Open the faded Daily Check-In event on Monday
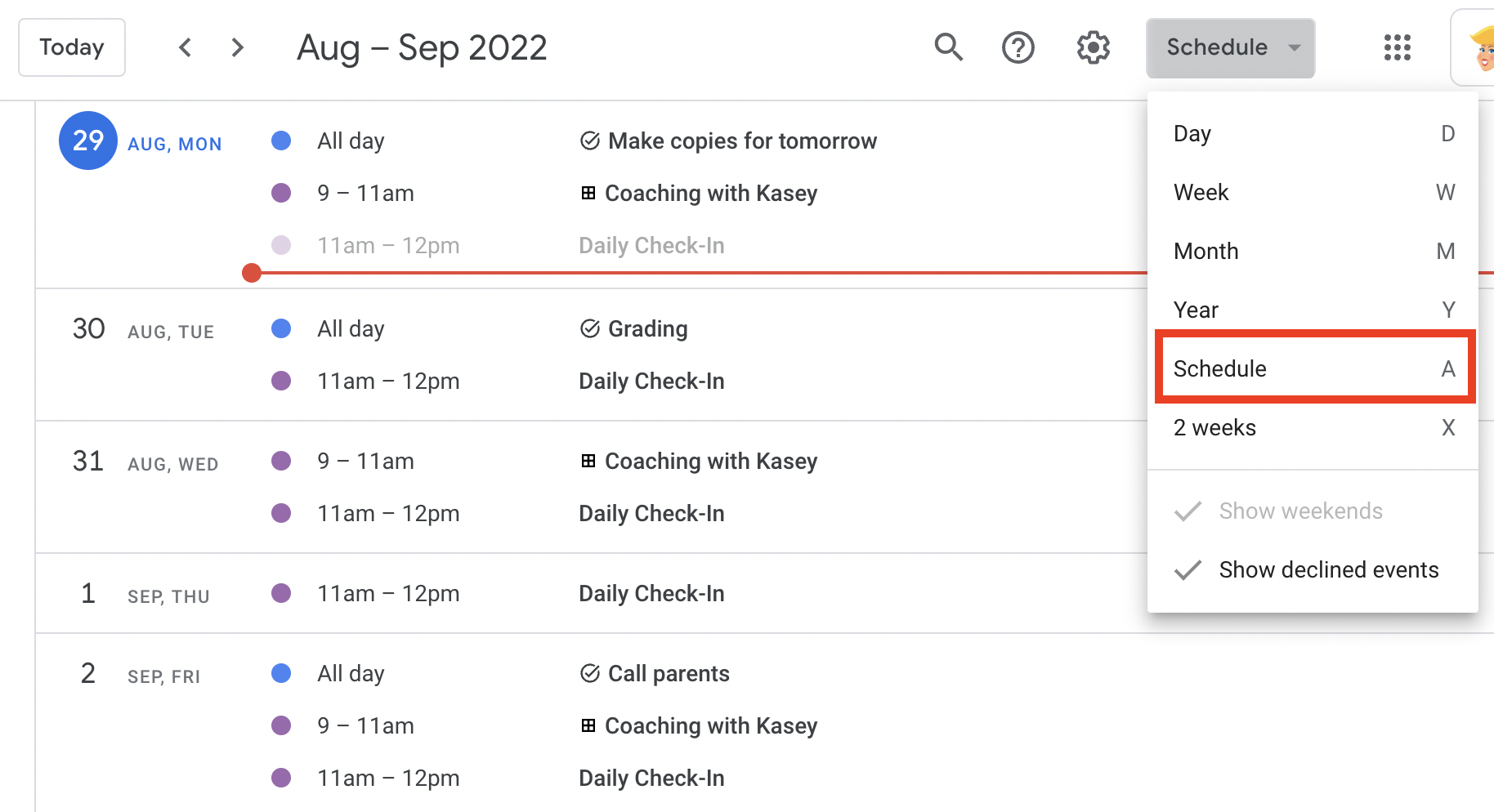This screenshot has height=812, width=1494. click(x=651, y=245)
